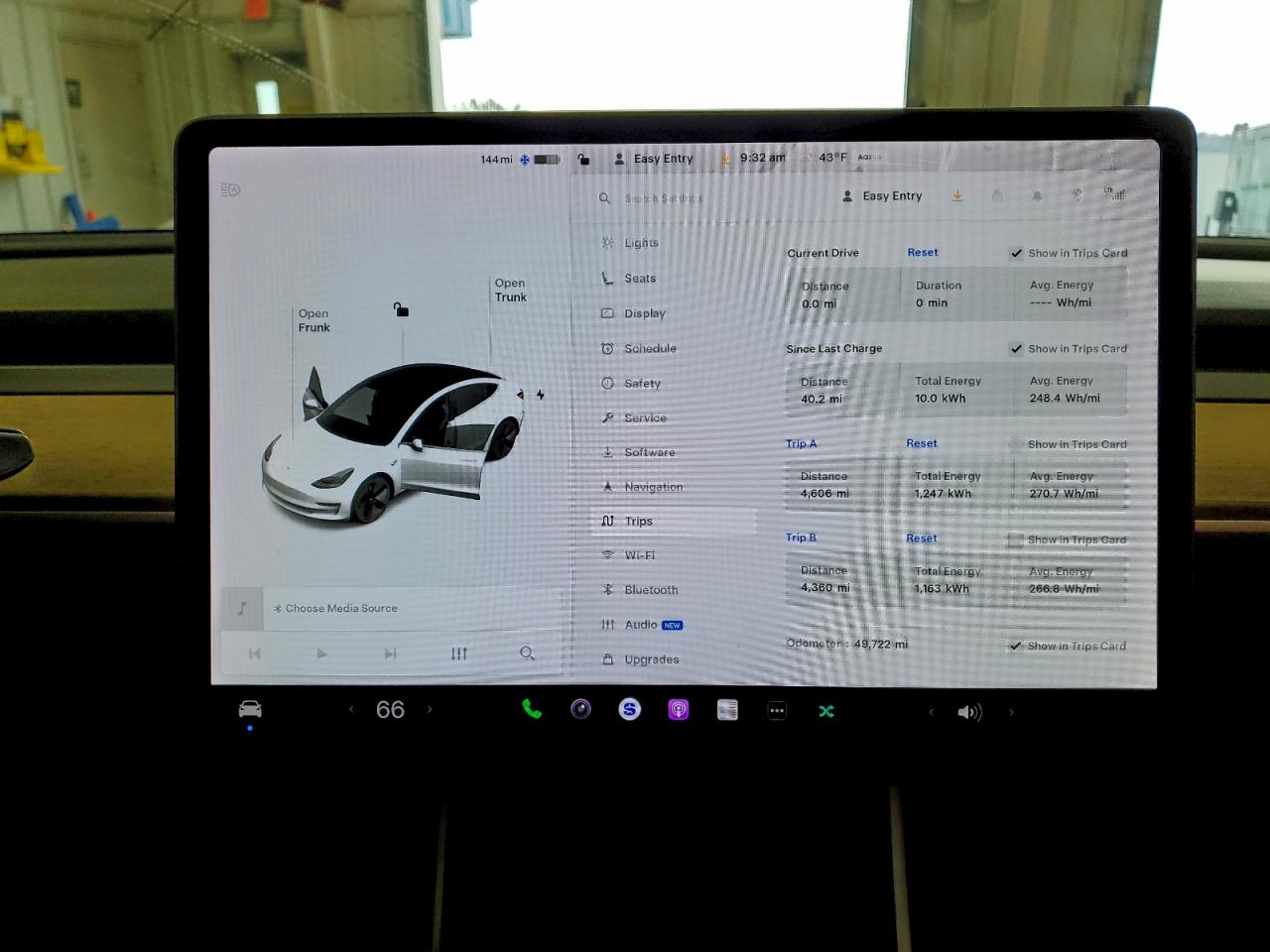Tap padlock icon above the car
This screenshot has height=952, width=1270.
(401, 310)
